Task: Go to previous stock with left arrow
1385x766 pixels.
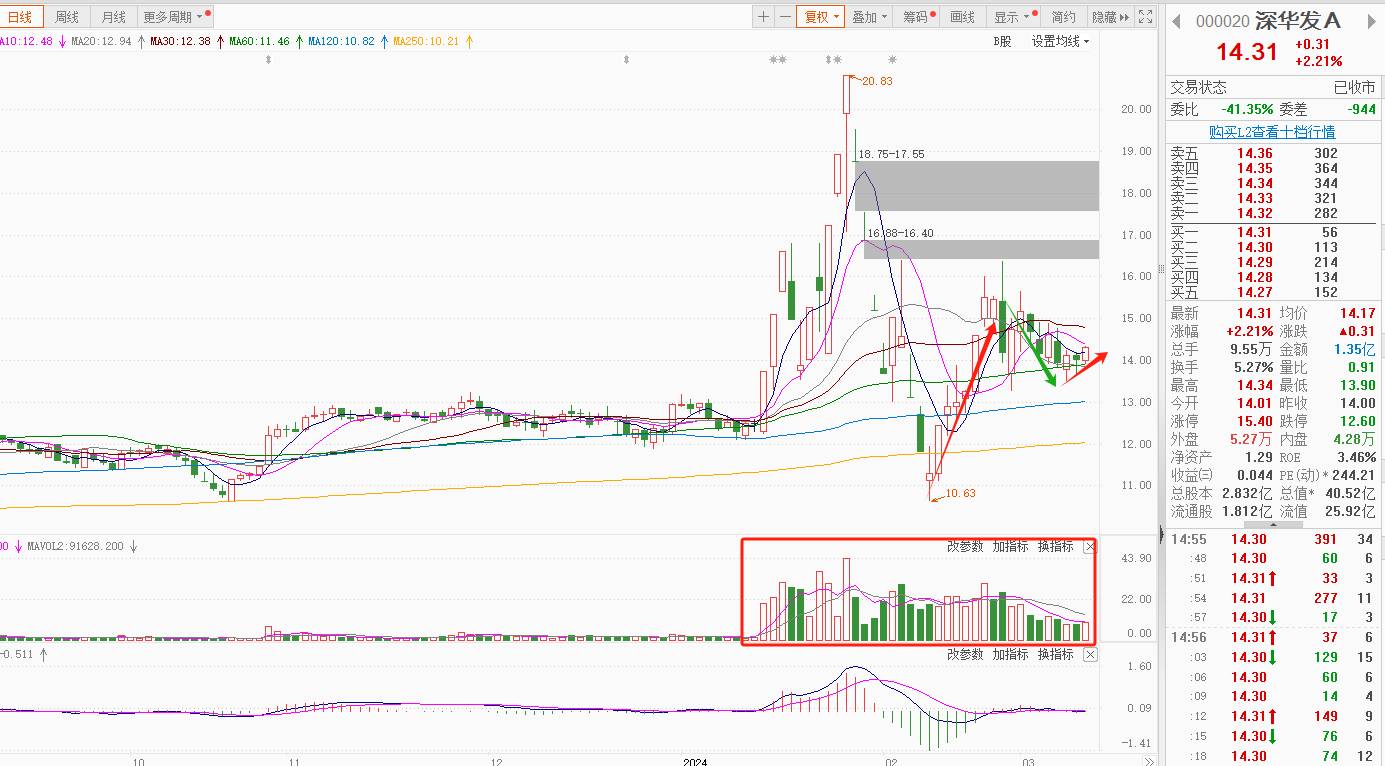Action: 1177,22
